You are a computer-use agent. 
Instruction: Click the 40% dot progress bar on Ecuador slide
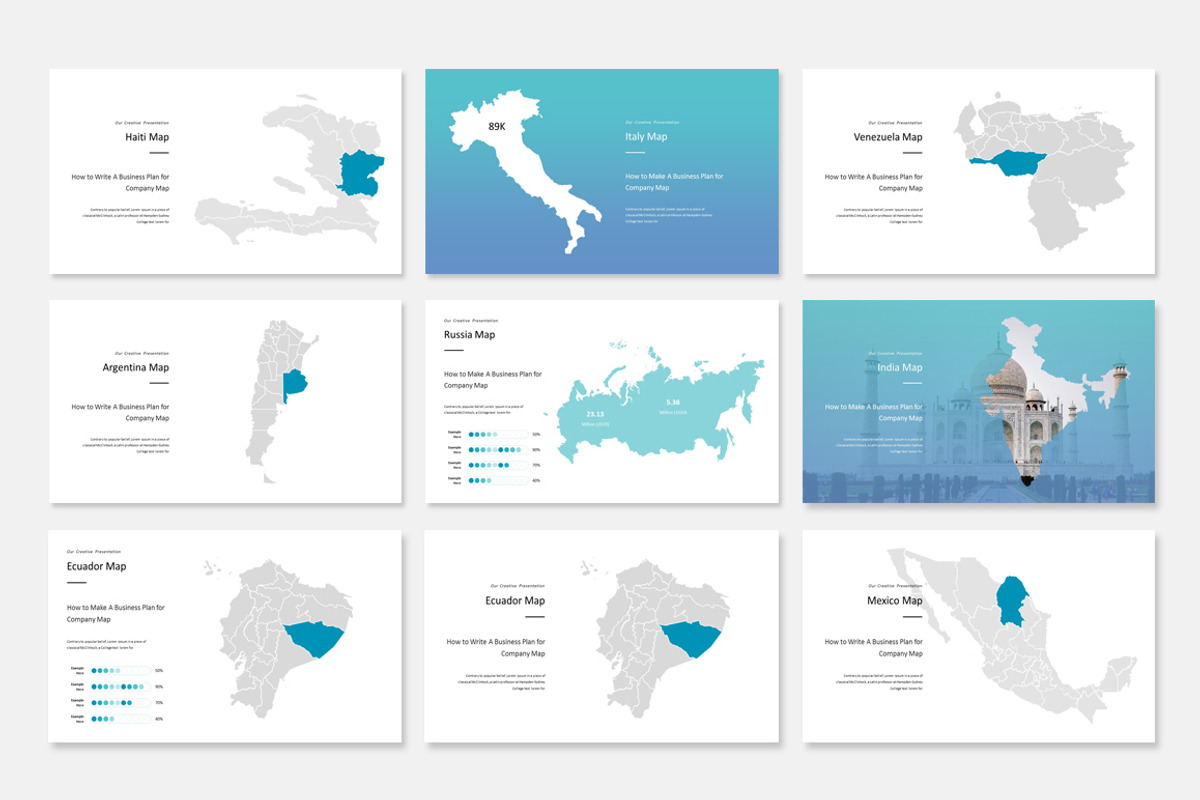[120, 718]
